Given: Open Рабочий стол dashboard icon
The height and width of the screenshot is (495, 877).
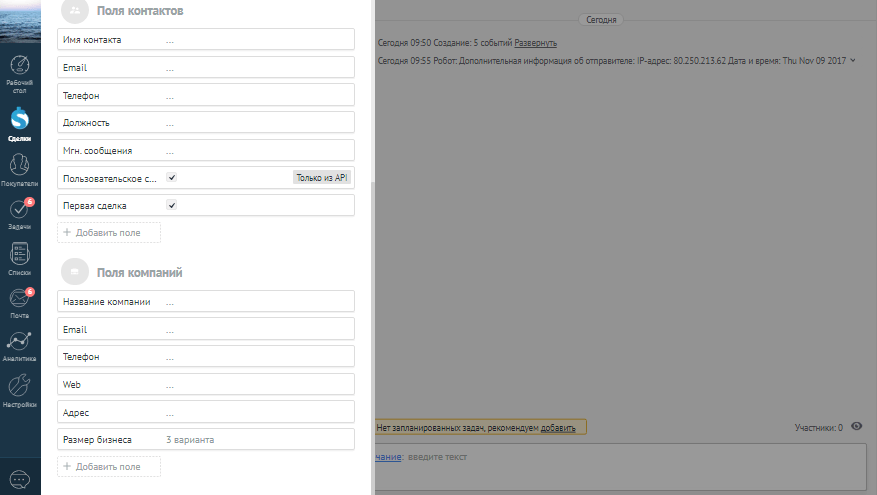Looking at the screenshot, I should 20,73.
